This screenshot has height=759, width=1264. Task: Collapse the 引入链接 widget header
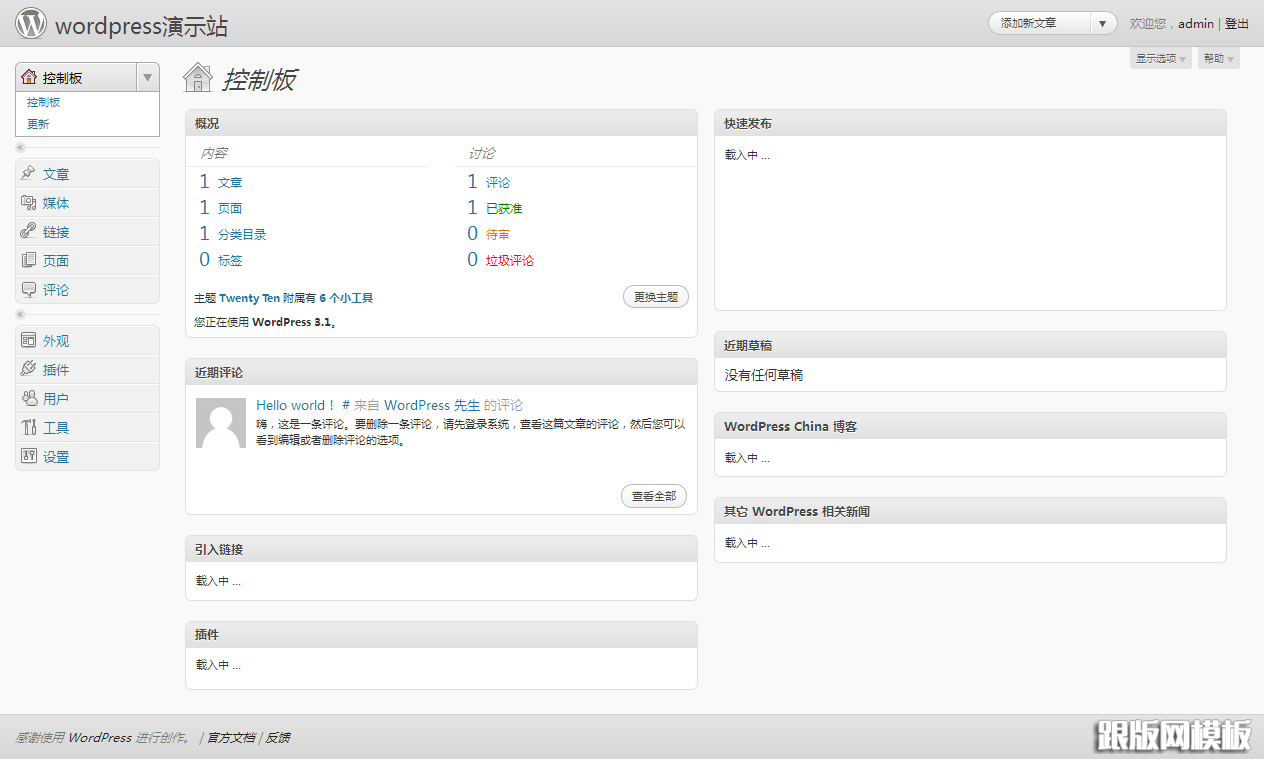click(441, 549)
